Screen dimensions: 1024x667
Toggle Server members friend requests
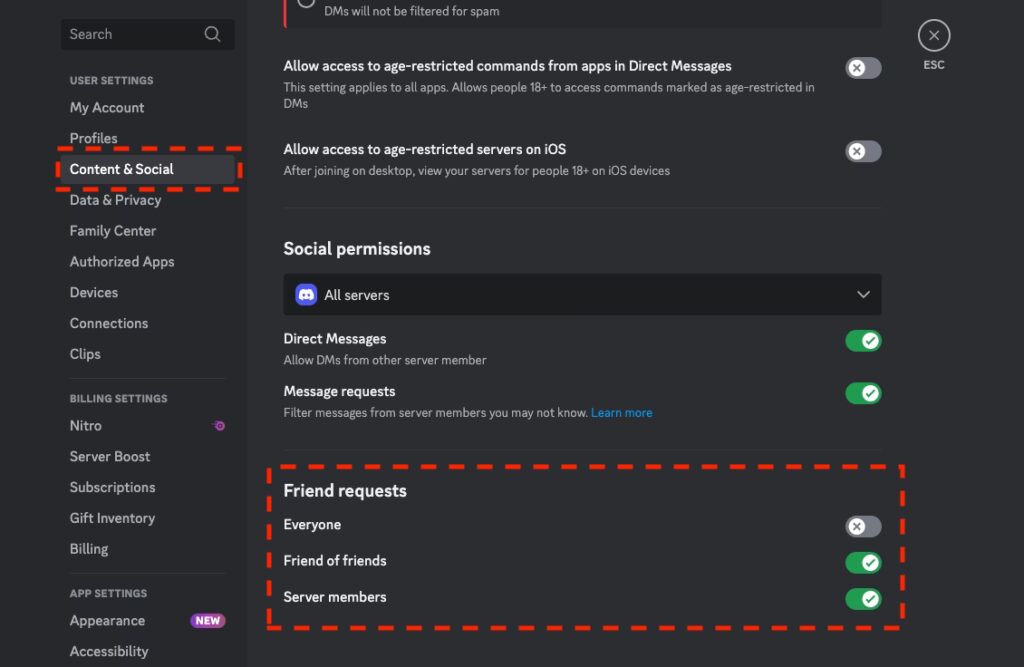[863, 599]
